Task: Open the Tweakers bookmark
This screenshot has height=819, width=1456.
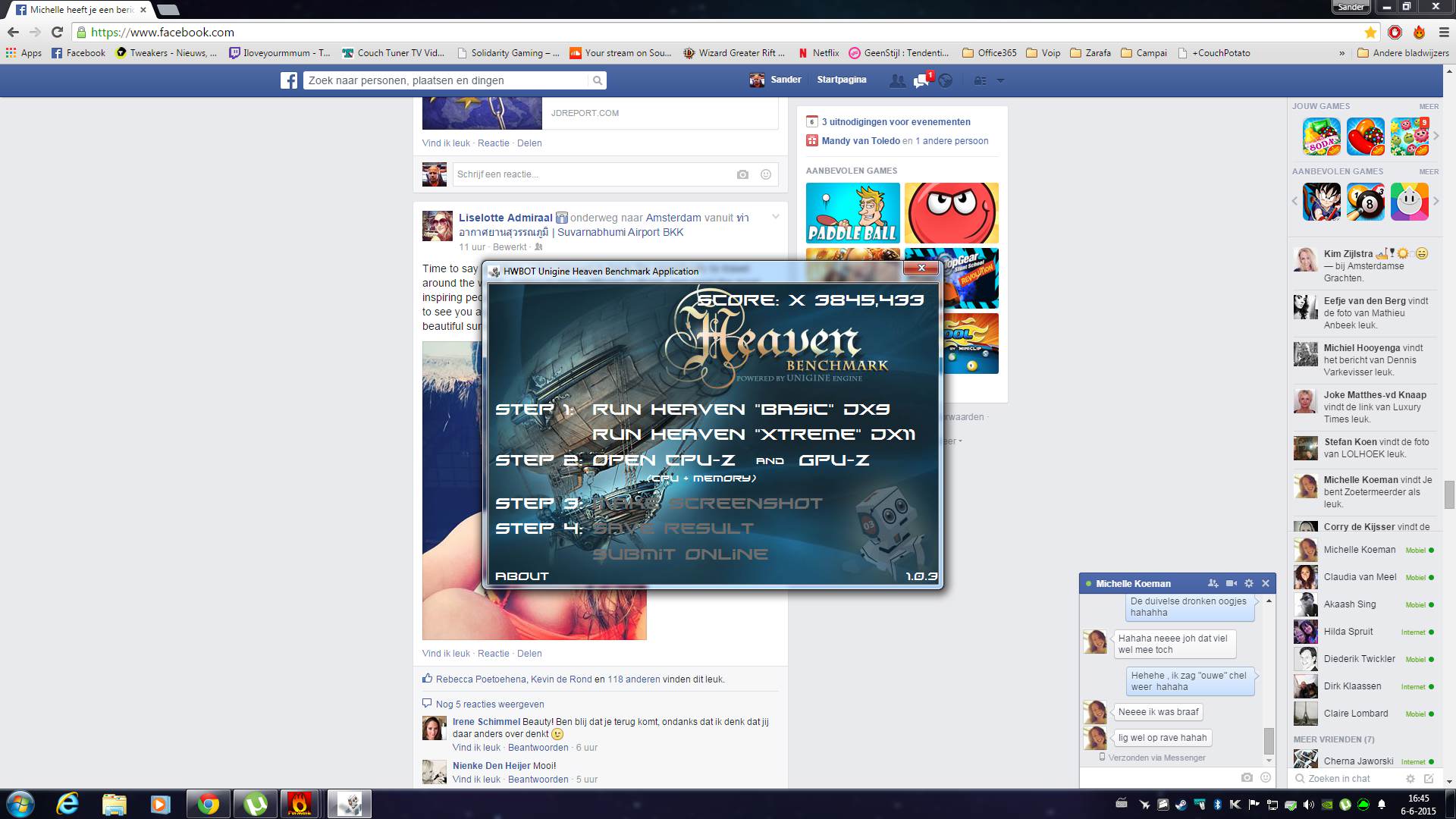Action: point(165,53)
